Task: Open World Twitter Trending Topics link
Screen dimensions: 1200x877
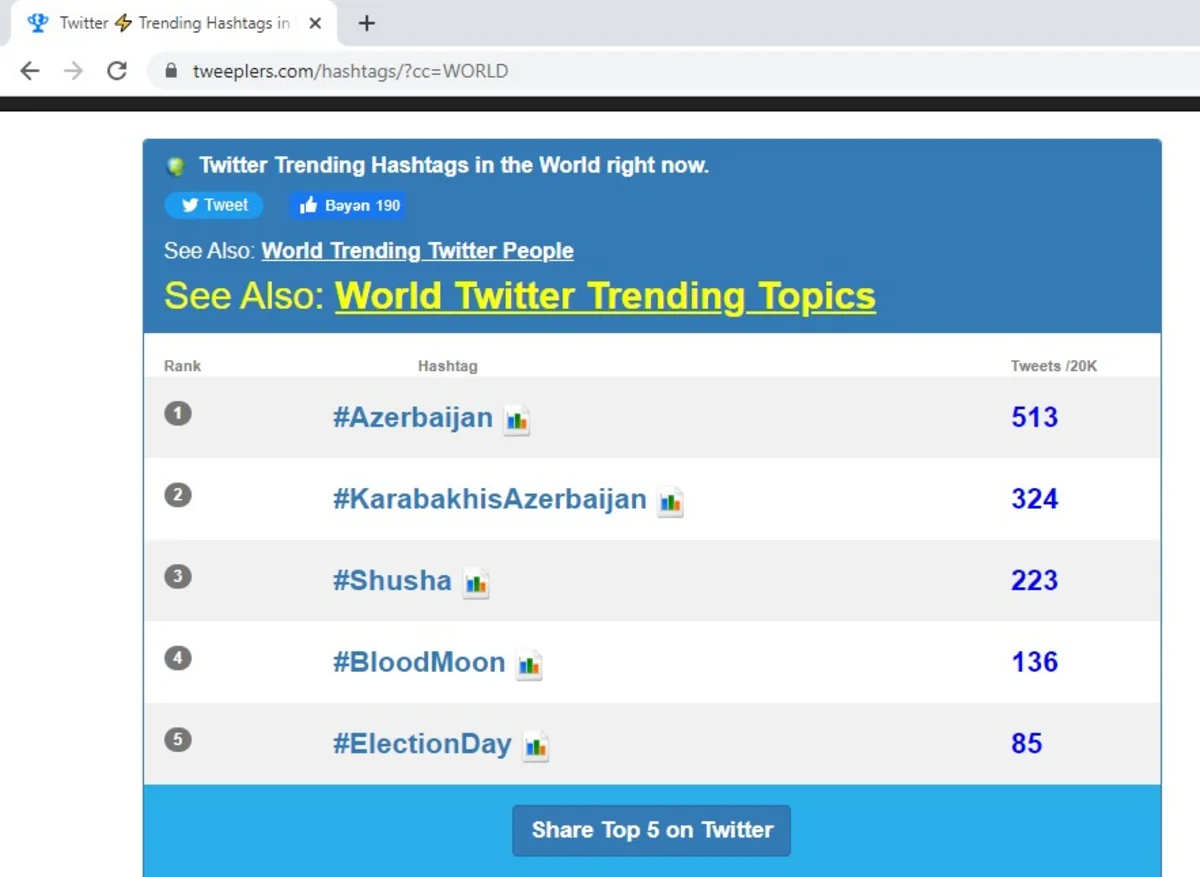Action: tap(605, 296)
